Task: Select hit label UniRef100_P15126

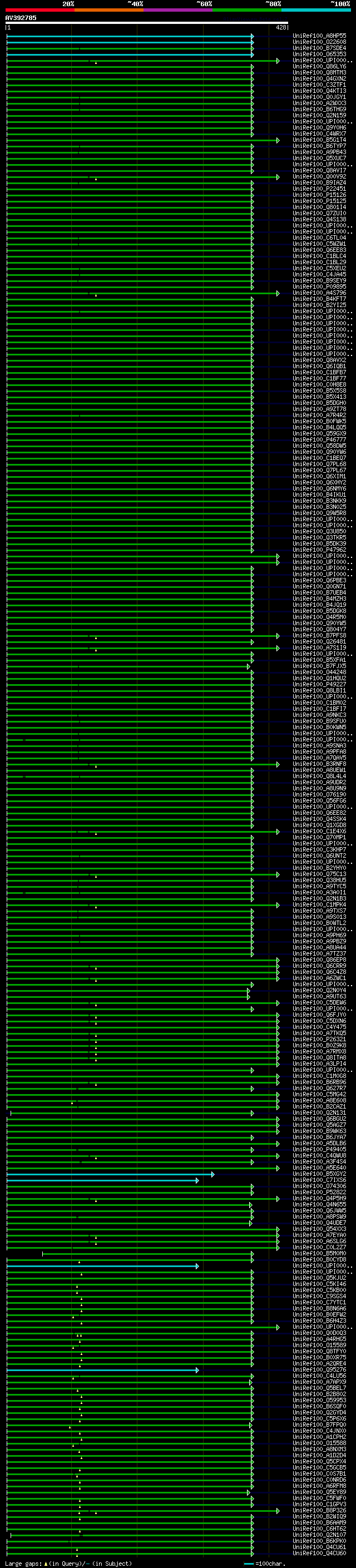Action: click(319, 195)
